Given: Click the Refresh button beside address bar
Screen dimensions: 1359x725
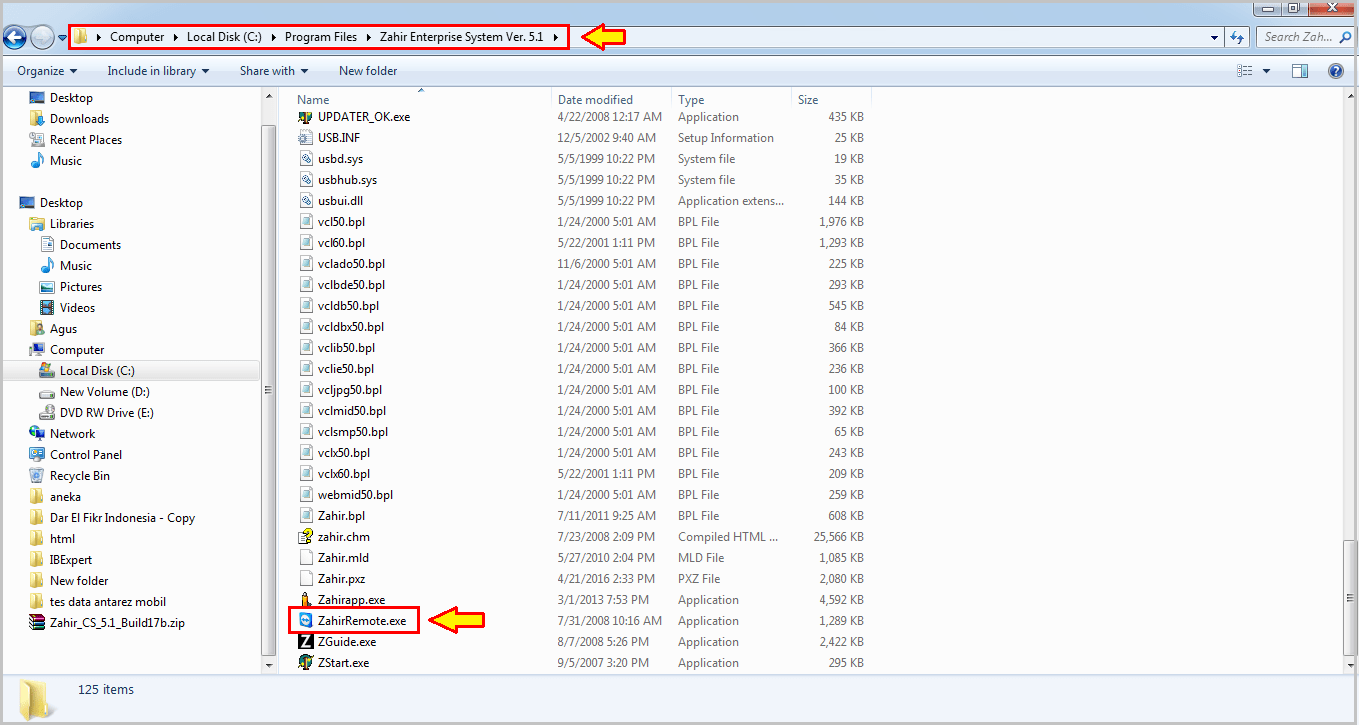Looking at the screenshot, I should (1237, 37).
